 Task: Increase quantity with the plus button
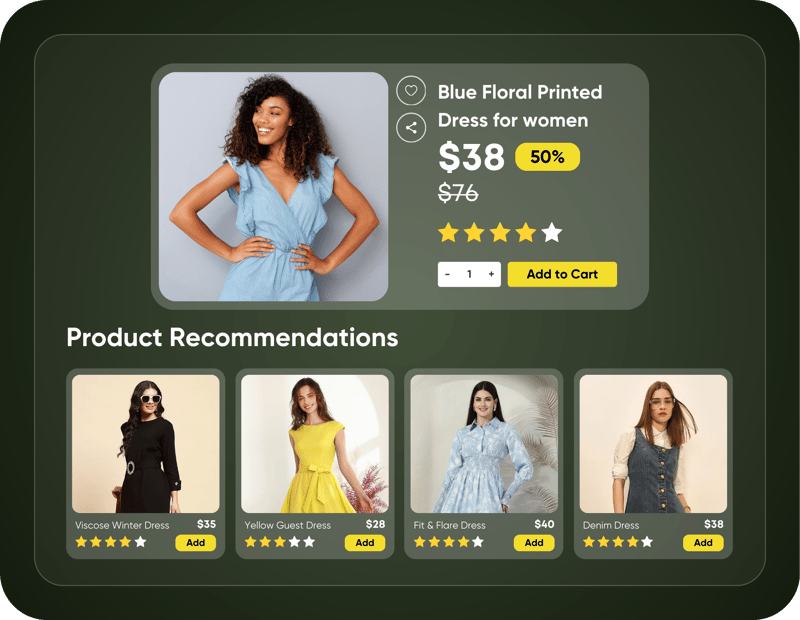click(x=491, y=275)
